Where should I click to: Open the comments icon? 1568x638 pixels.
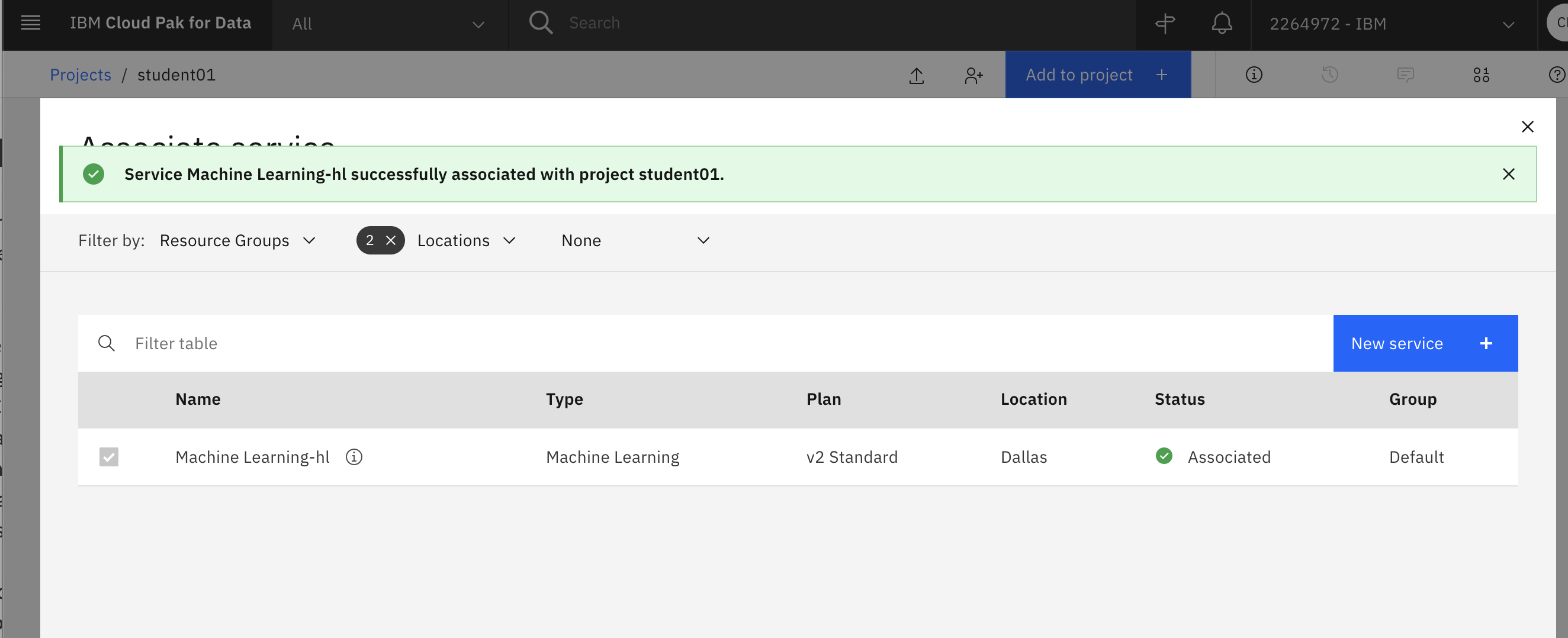(x=1405, y=75)
